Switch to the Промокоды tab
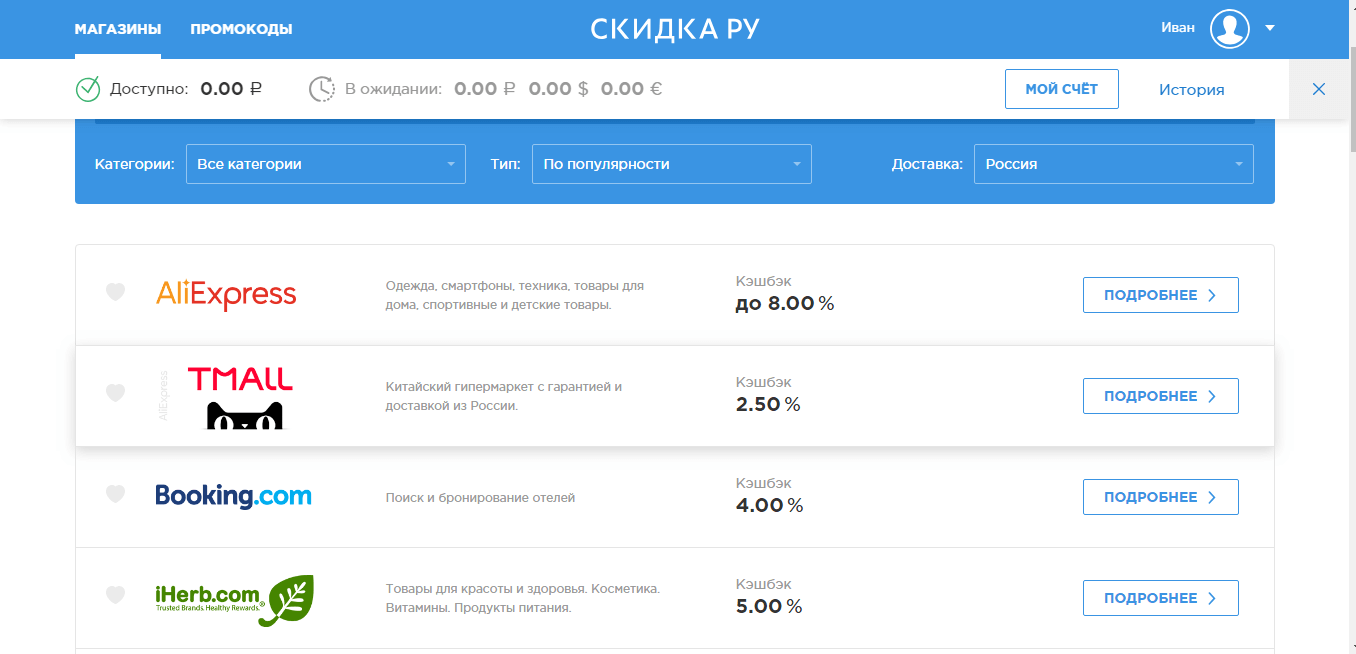This screenshot has height=654, width=1356. pos(241,29)
